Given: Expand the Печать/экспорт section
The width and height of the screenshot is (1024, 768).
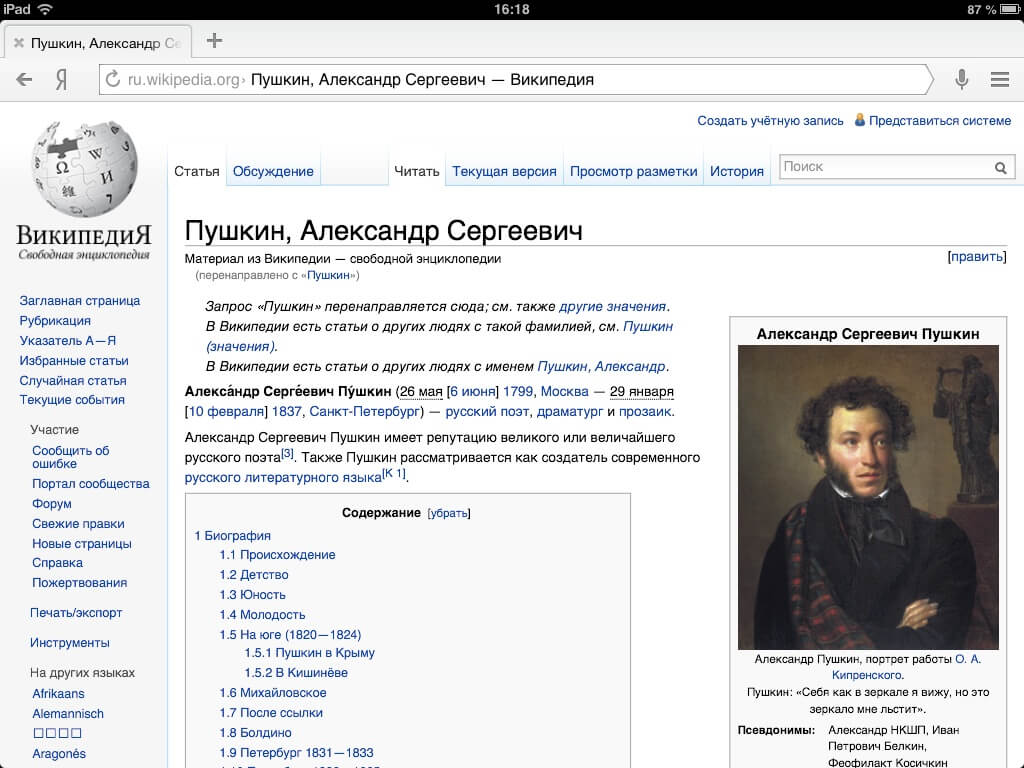Looking at the screenshot, I should pos(76,613).
